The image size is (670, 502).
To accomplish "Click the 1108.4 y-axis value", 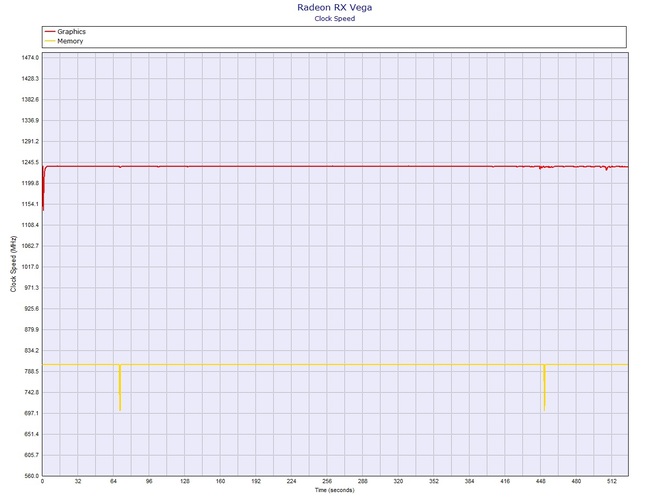I will coord(30,225).
